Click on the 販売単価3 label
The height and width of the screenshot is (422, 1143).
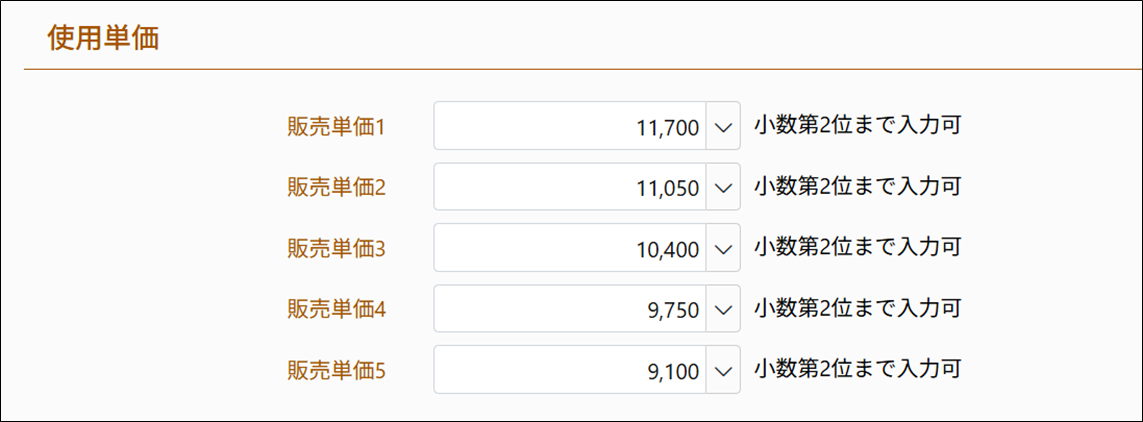coord(336,249)
